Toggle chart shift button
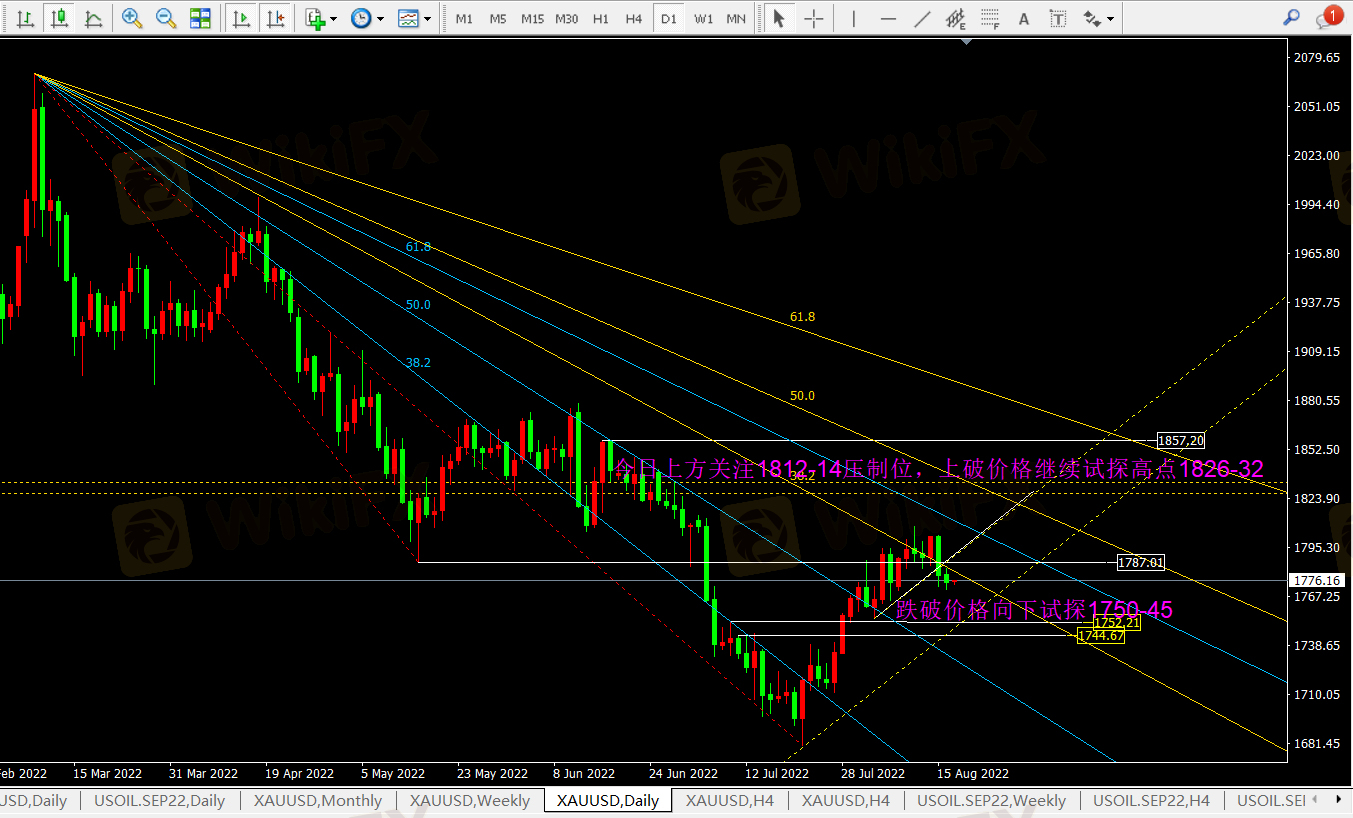 click(275, 18)
